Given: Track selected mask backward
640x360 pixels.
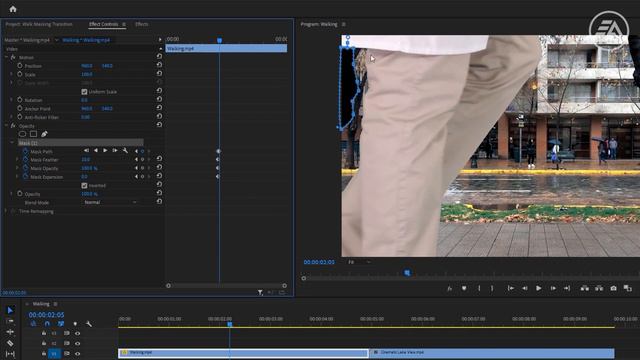Looking at the screenshot, I should point(96,151).
